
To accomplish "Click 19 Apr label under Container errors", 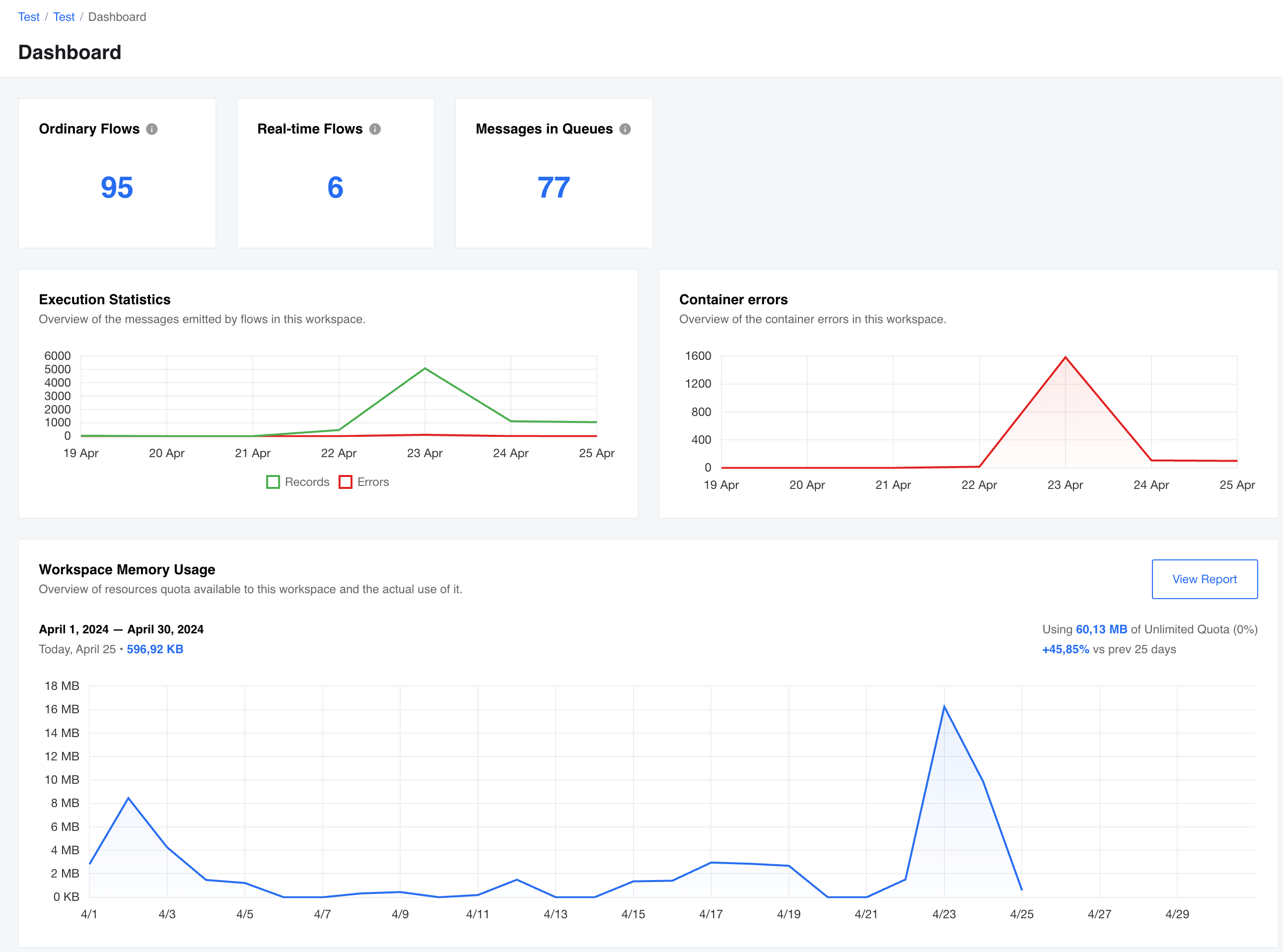I will click(x=721, y=484).
